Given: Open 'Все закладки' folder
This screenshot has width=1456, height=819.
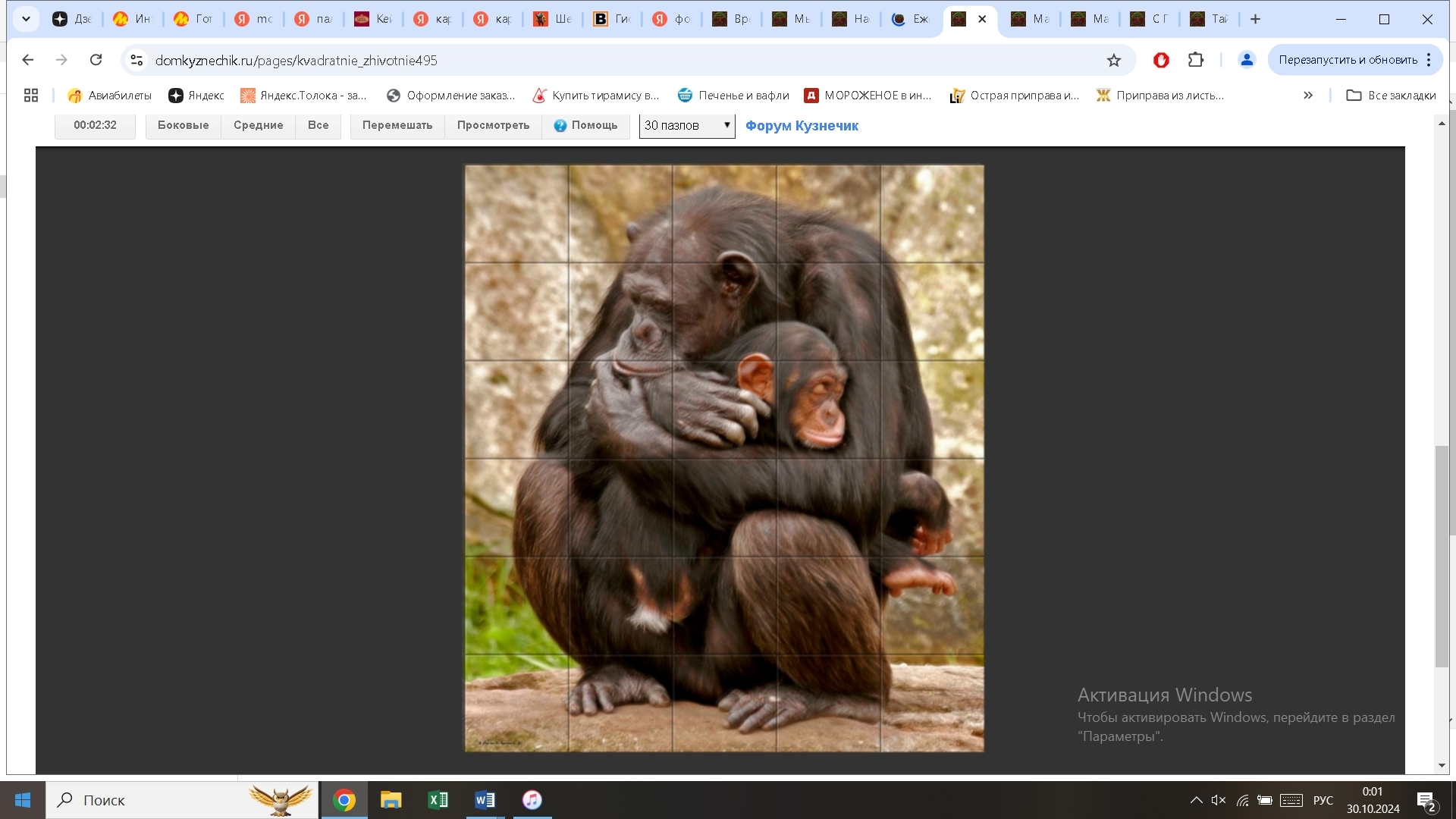Looking at the screenshot, I should tap(1391, 95).
